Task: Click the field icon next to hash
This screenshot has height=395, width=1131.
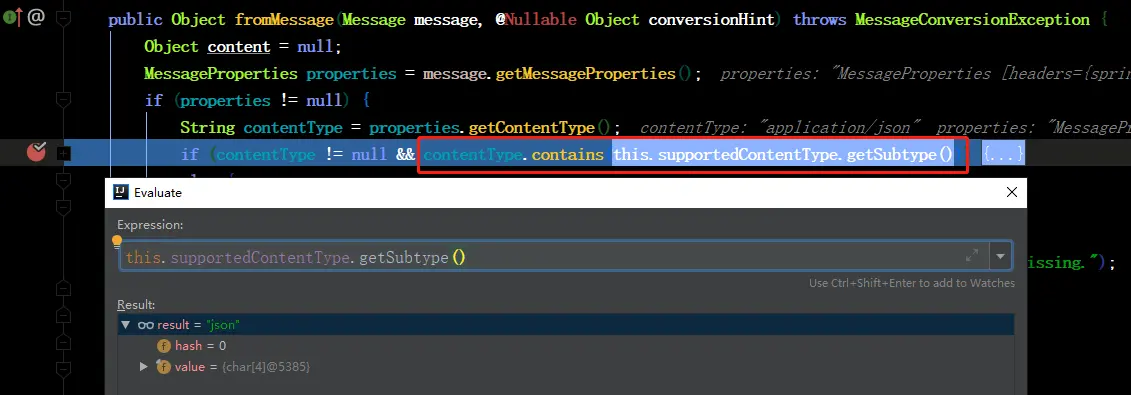Action: [163, 346]
